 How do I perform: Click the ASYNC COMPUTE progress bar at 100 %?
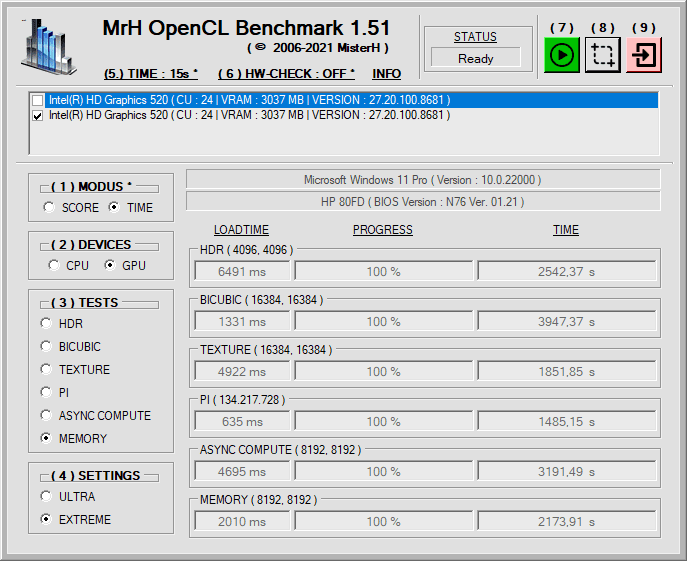(x=384, y=471)
